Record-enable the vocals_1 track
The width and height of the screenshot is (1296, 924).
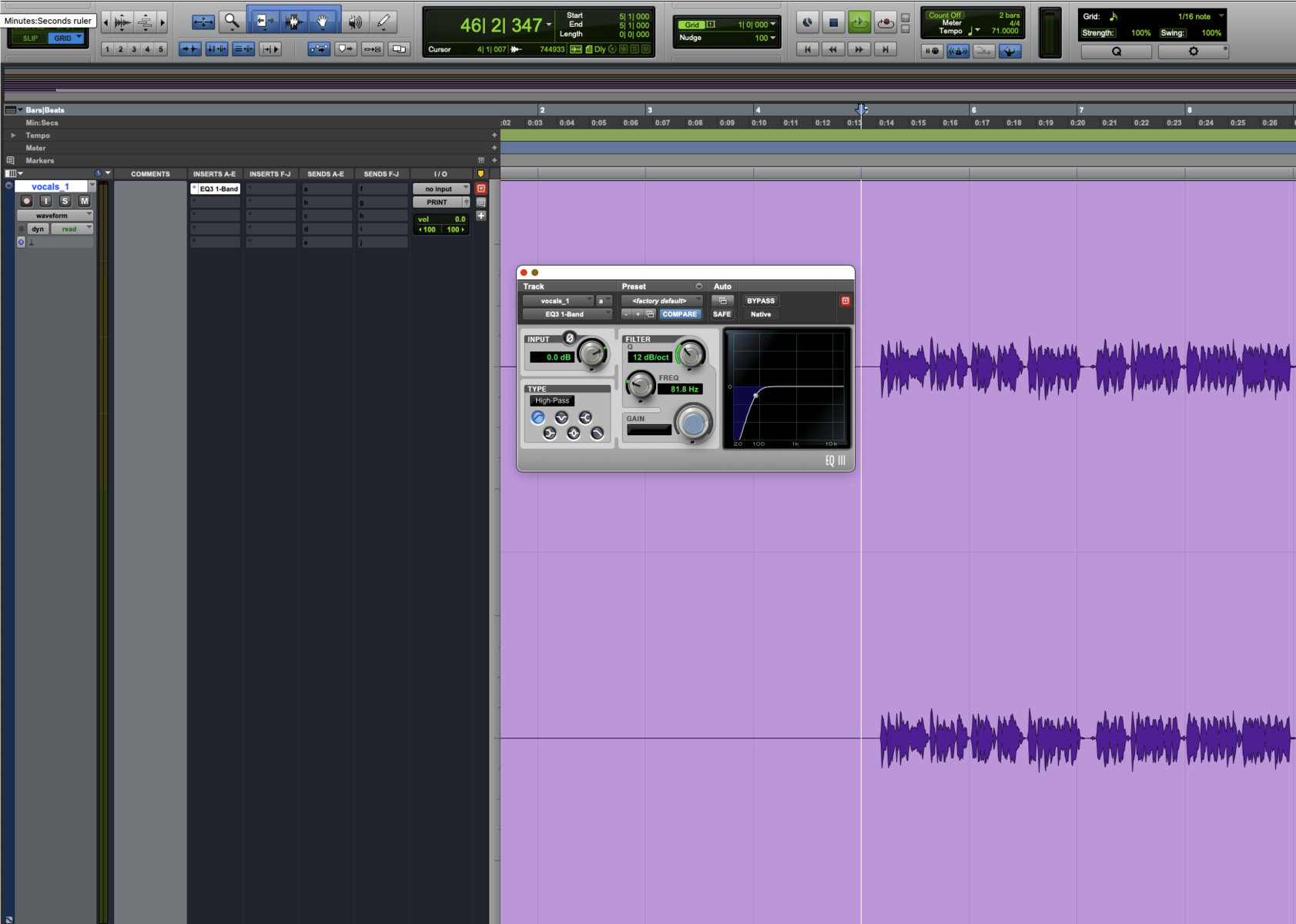(x=26, y=201)
